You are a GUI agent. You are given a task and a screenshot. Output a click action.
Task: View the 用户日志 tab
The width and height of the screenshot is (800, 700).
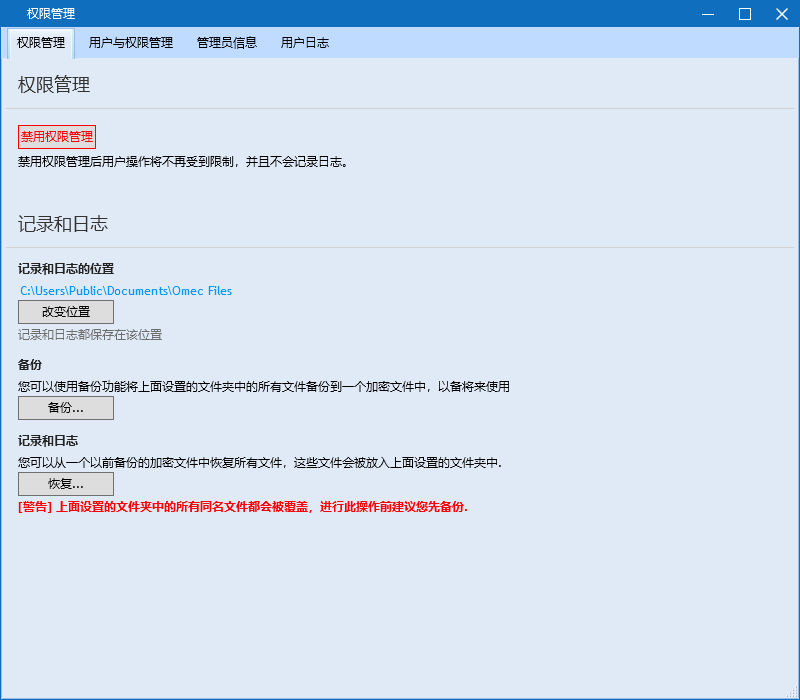pyautogui.click(x=304, y=43)
